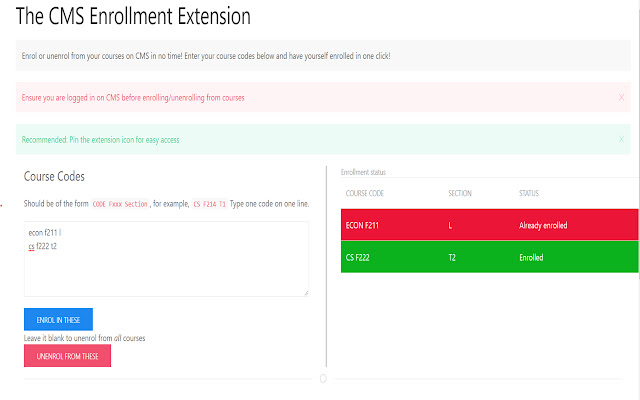Select the CS F222 course code cell
This screenshot has width=640, height=400.
tap(358, 258)
